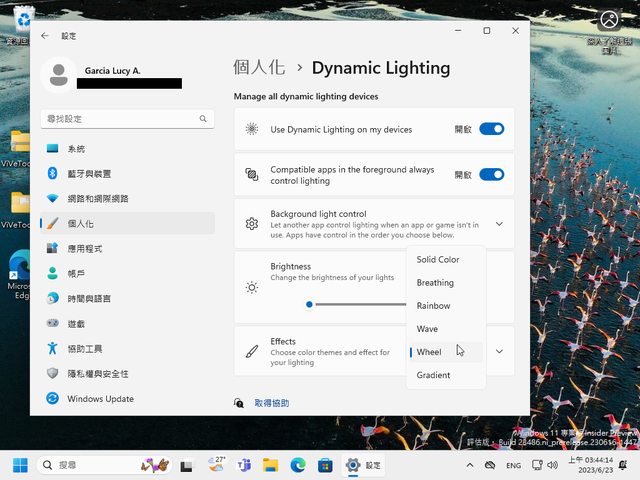The height and width of the screenshot is (480, 640).
Task: Click the back arrow in Settings
Action: 45,35
